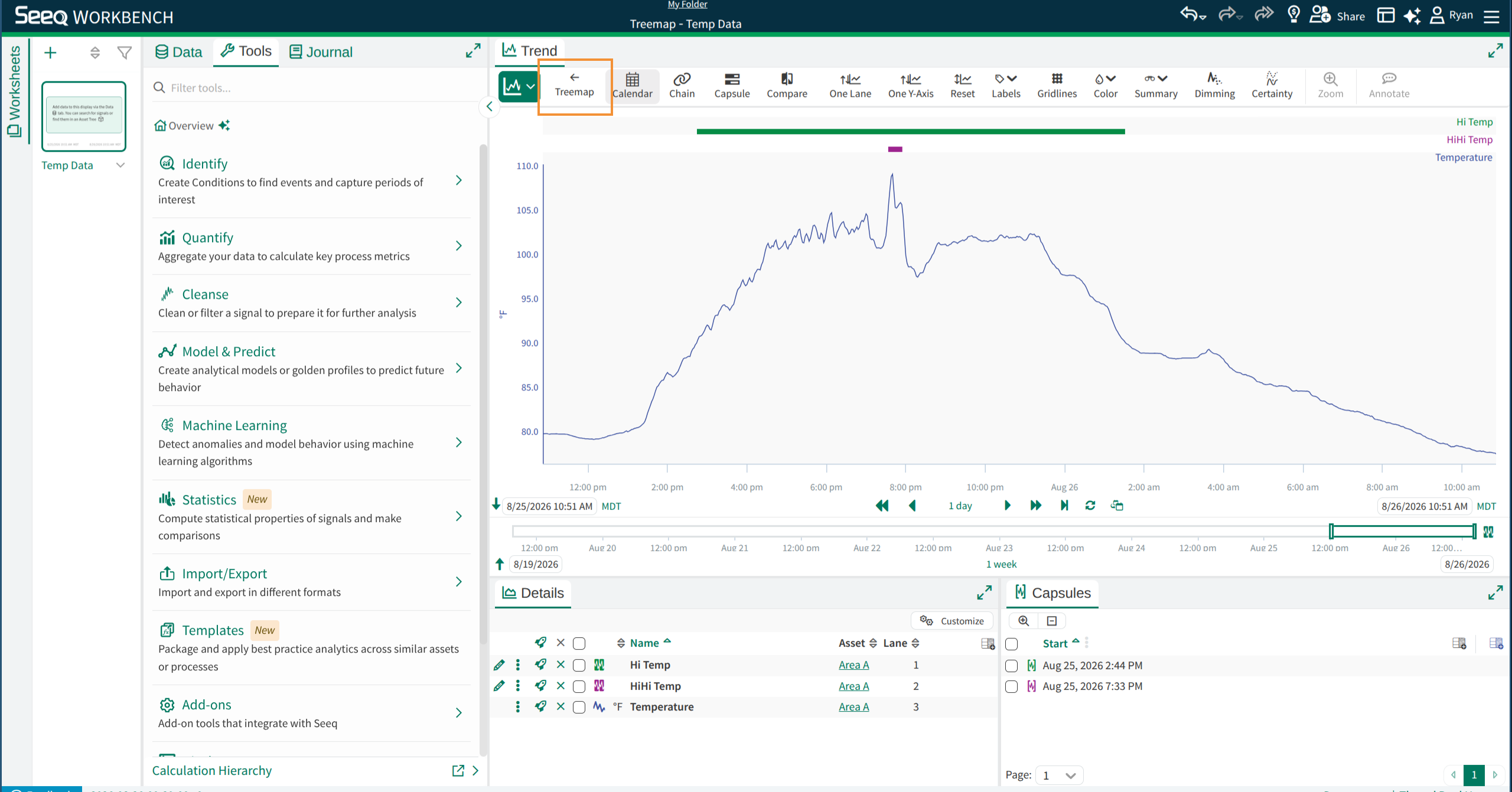Check the capsule starting Aug 25, 2026 2:44 PM
1512x792 pixels.
pos(1011,666)
